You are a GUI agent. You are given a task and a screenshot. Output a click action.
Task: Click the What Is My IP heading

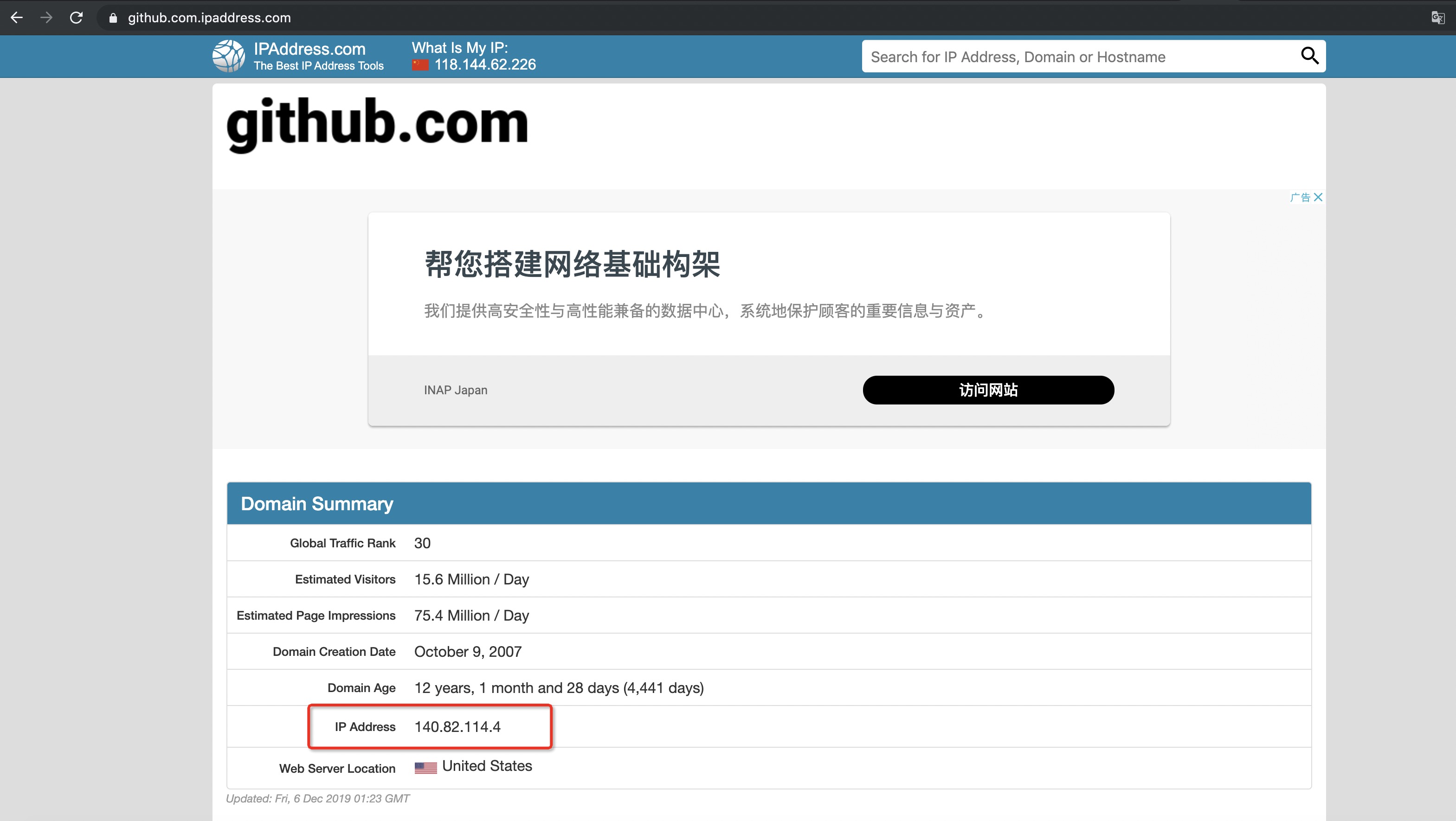(x=459, y=47)
